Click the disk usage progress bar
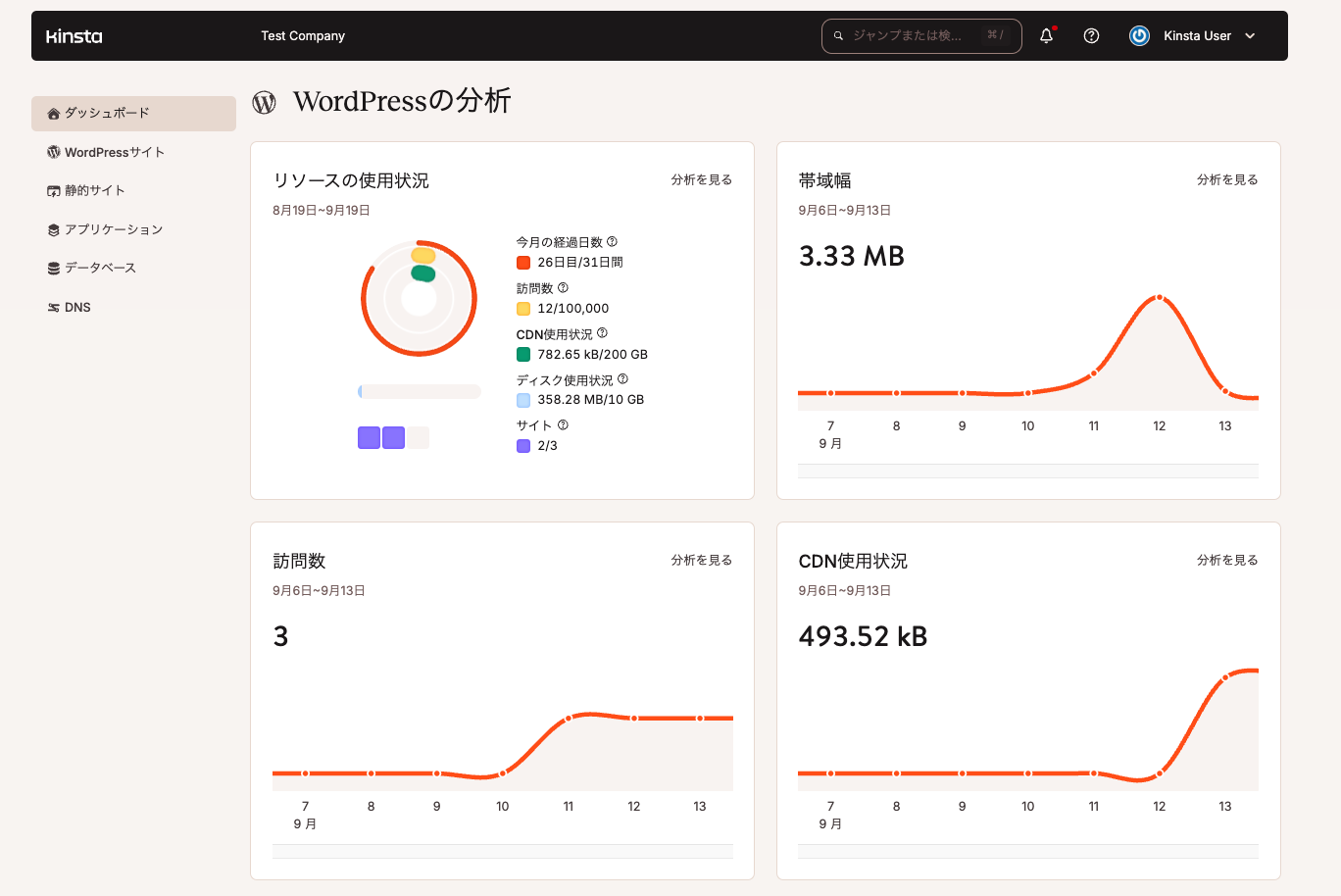The width and height of the screenshot is (1341, 896). [x=418, y=391]
